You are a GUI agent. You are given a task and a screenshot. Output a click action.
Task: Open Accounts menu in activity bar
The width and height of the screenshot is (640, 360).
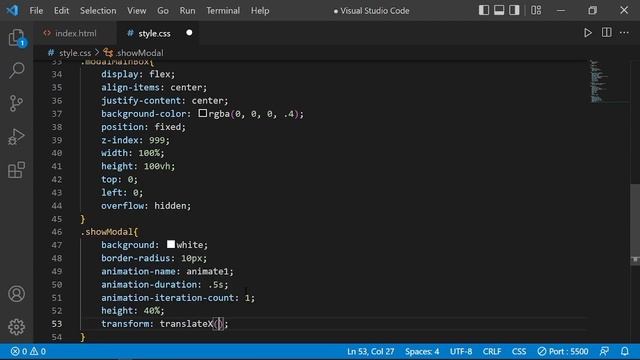coord(16,294)
